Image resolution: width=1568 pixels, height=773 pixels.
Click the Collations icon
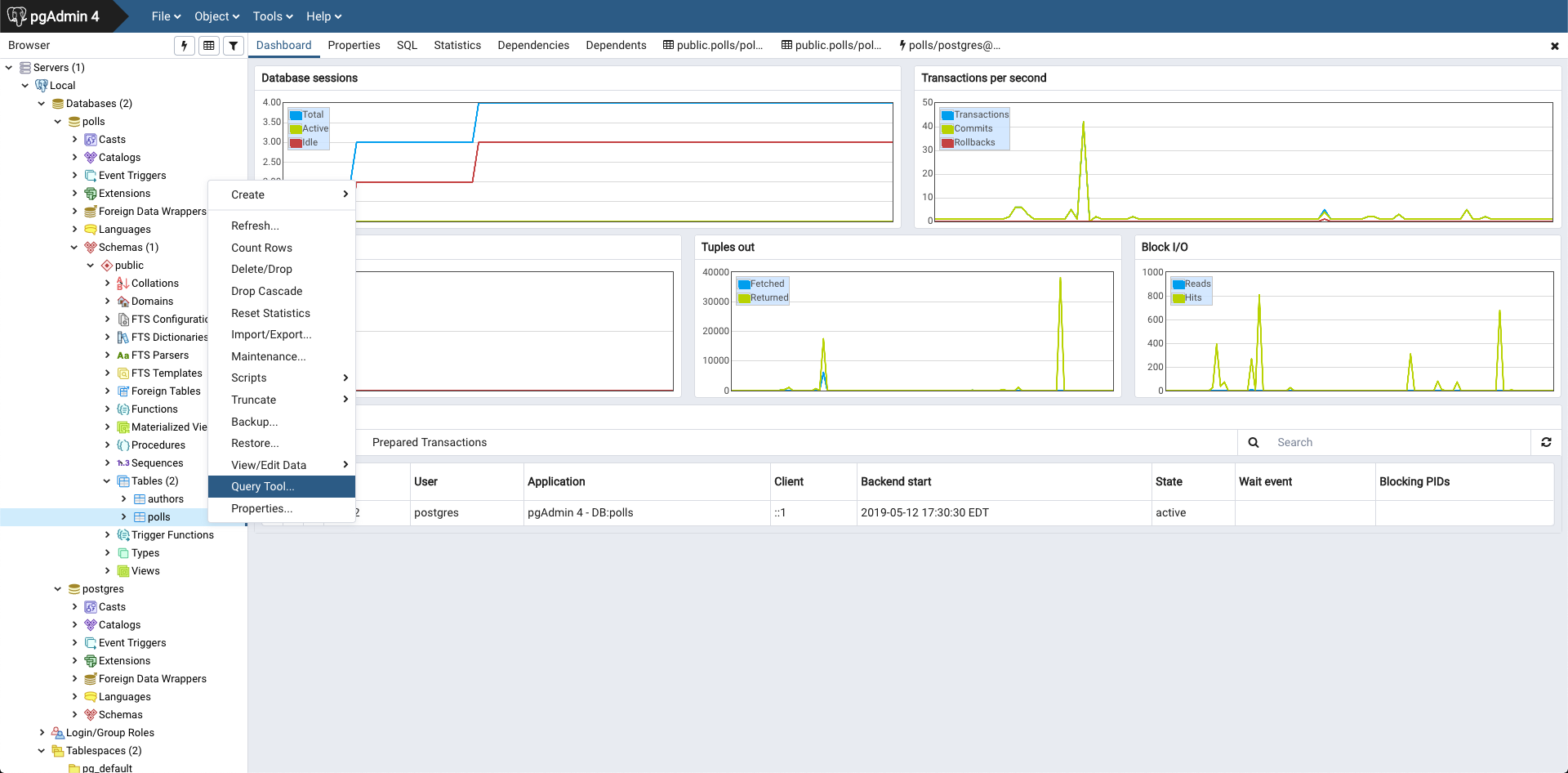(123, 284)
